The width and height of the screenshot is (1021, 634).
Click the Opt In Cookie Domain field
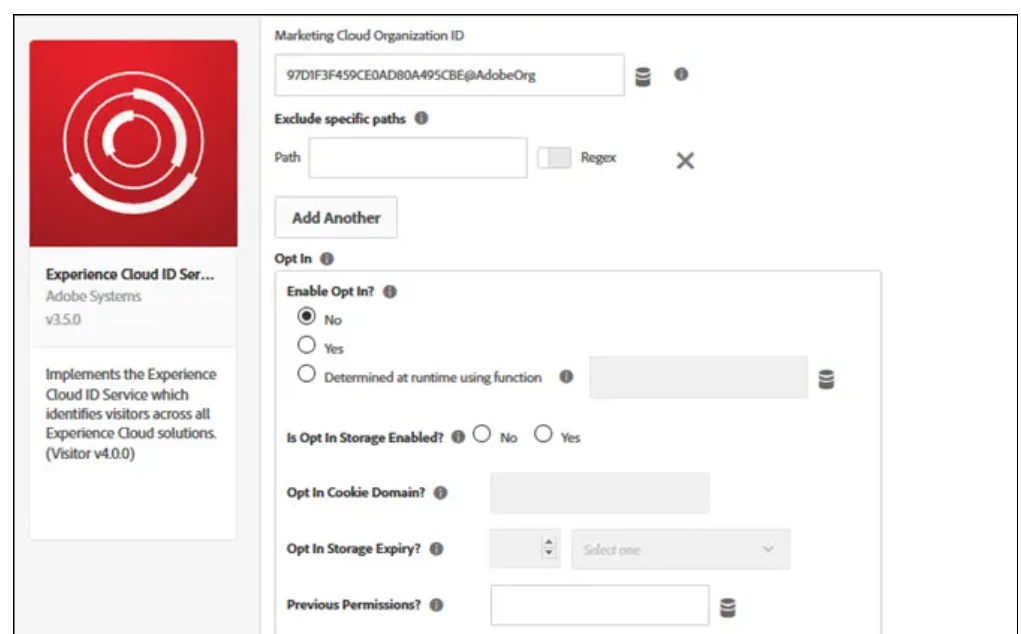600,493
